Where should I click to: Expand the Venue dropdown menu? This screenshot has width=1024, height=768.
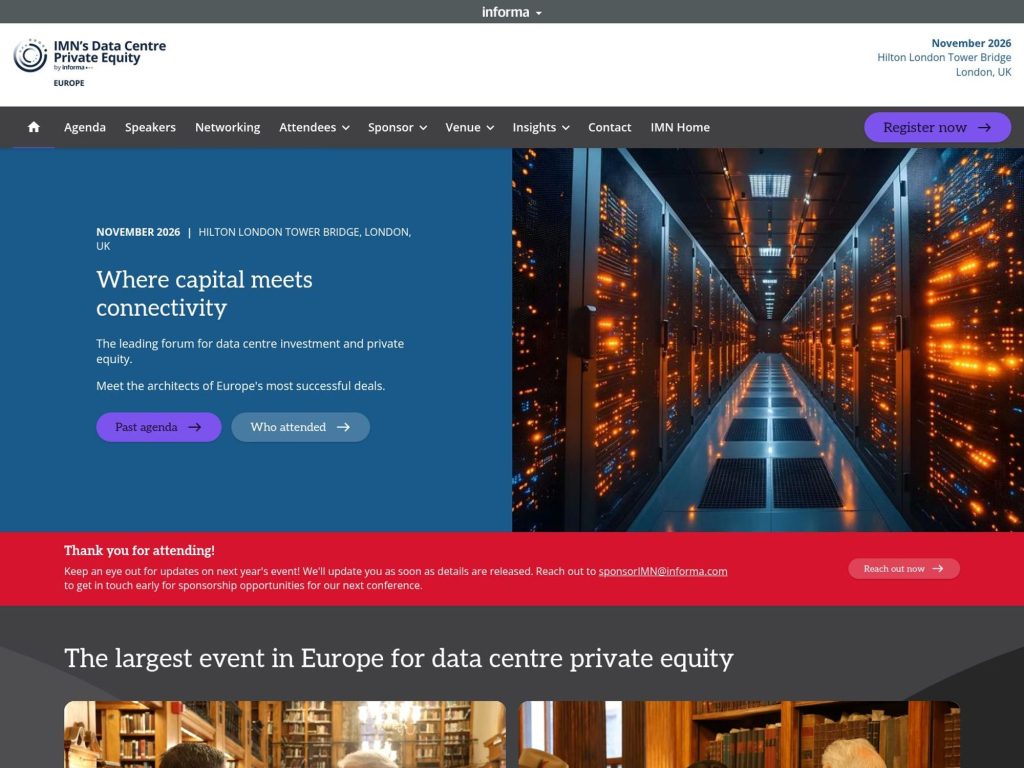[469, 127]
